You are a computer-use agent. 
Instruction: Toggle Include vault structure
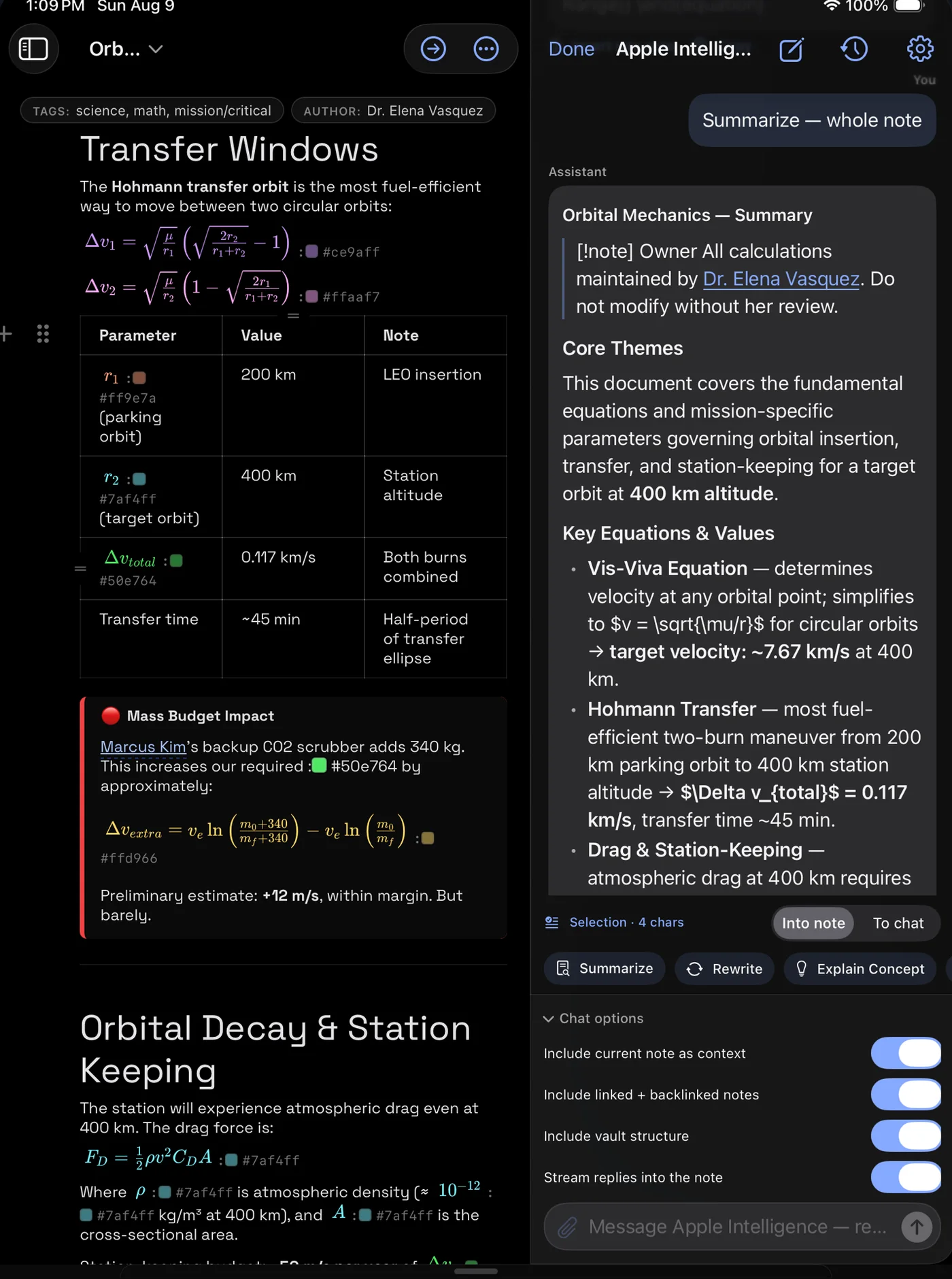tap(905, 1136)
